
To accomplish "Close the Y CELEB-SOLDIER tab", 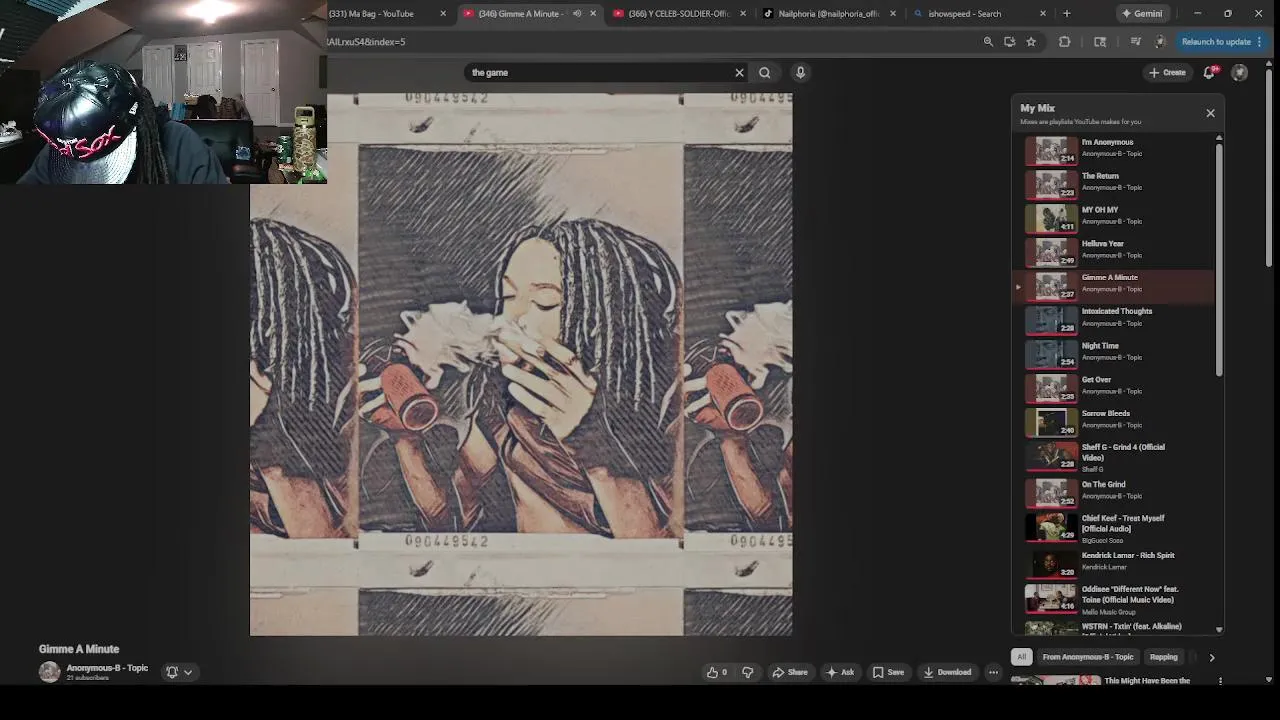I will pos(743,14).
